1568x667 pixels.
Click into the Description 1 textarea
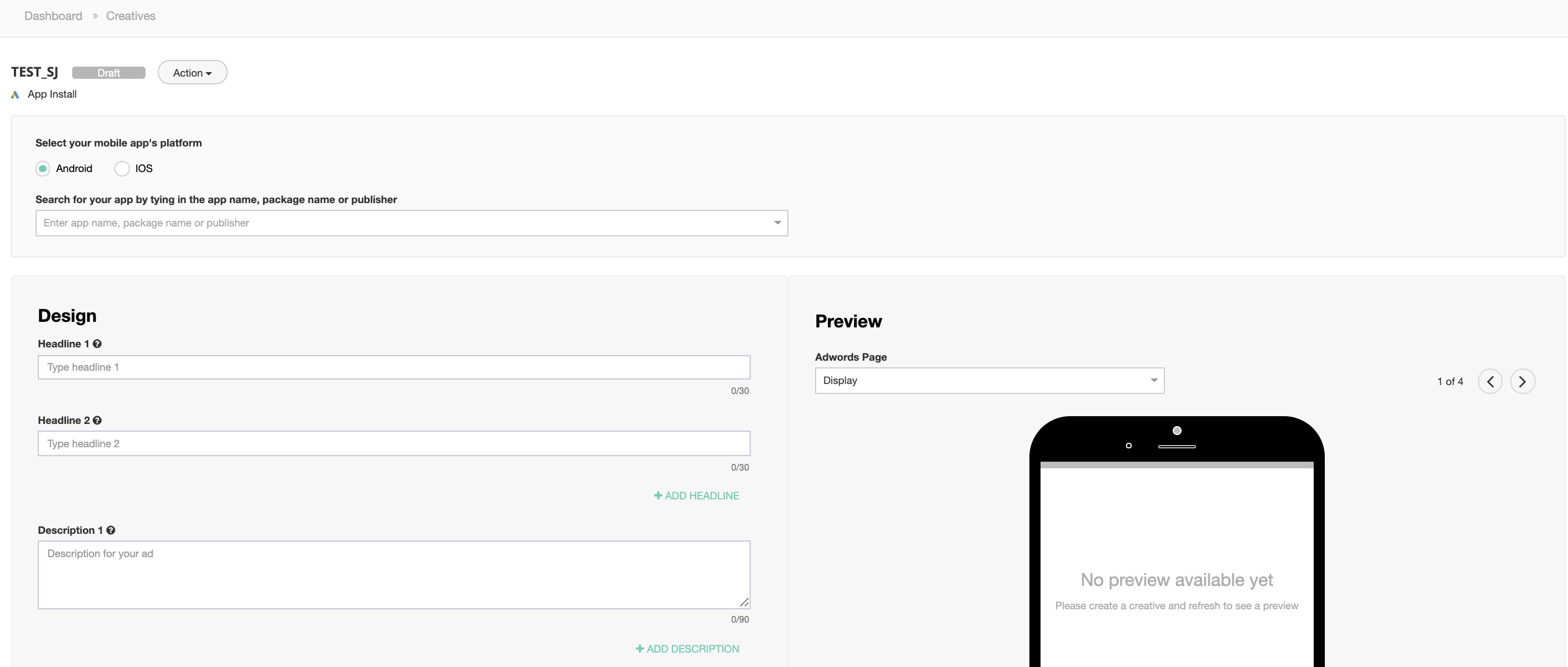[x=393, y=574]
